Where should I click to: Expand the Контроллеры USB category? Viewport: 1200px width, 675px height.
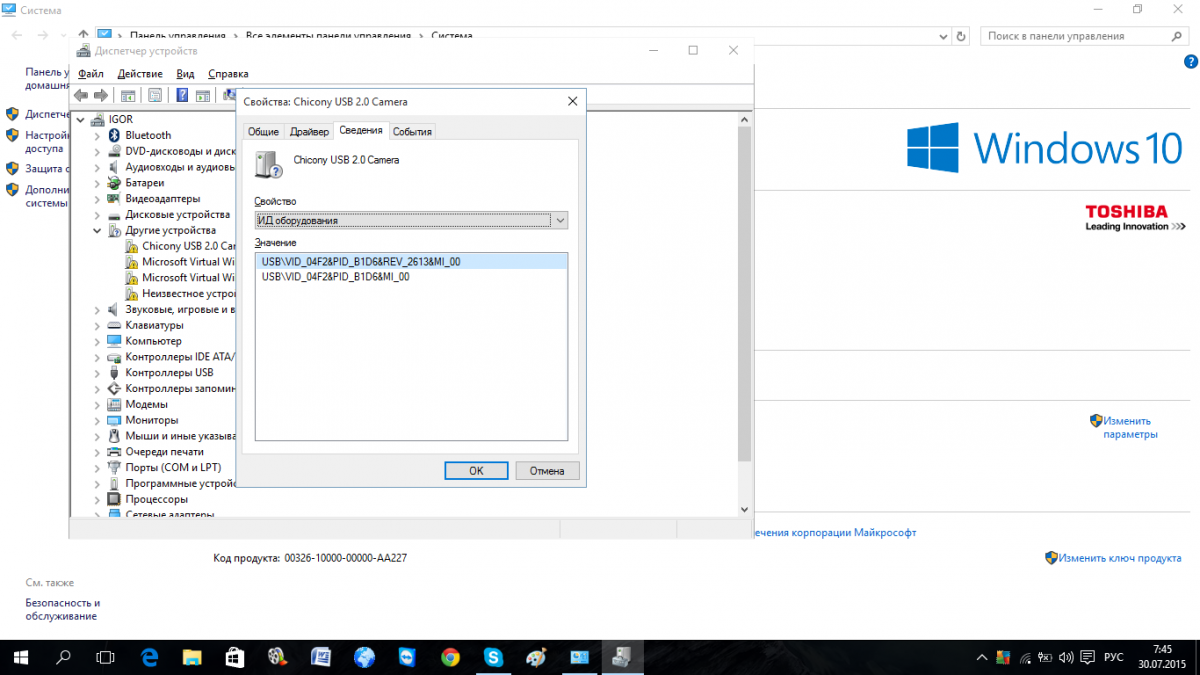(97, 372)
